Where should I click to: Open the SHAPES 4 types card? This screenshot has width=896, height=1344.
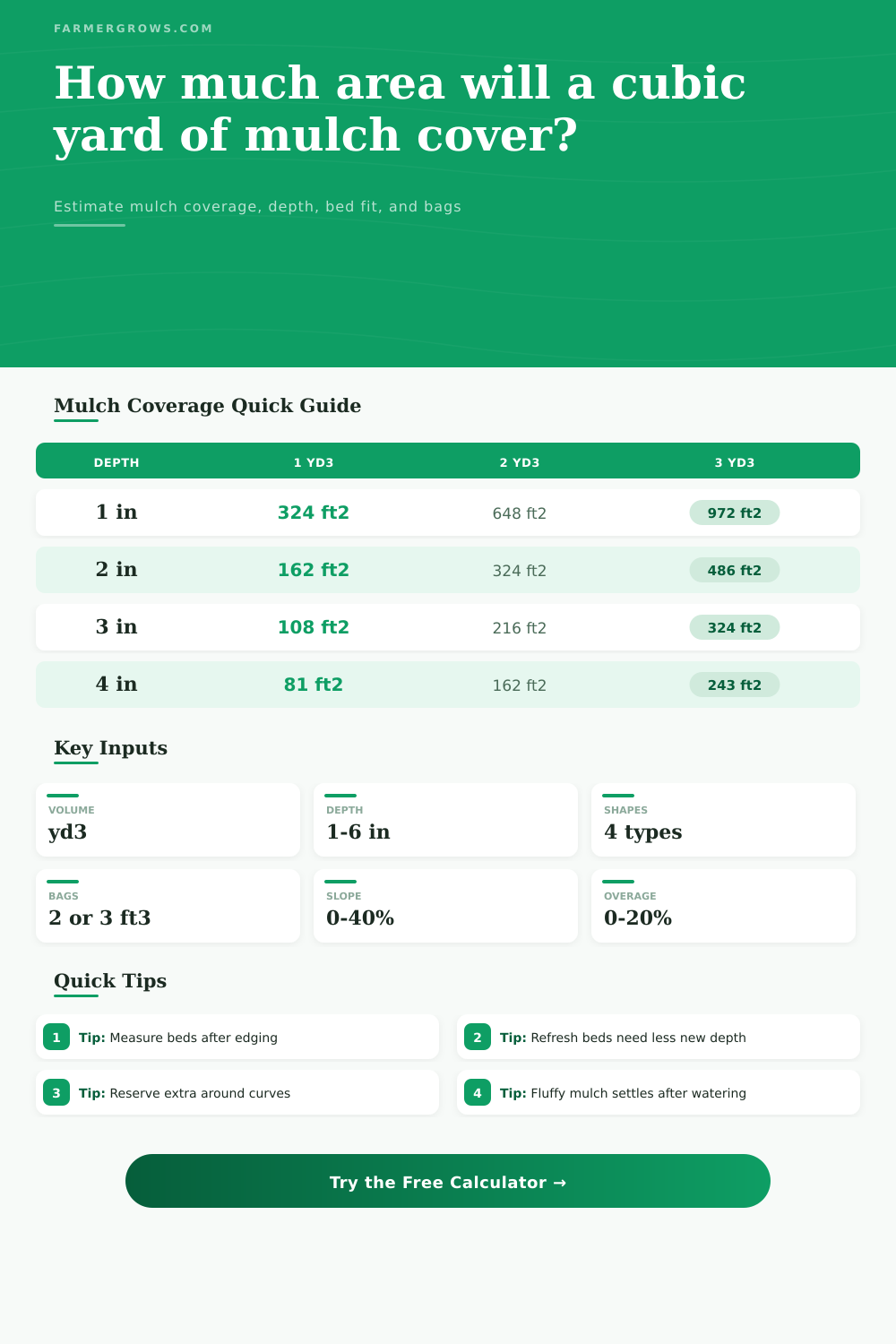pyautogui.click(x=723, y=820)
